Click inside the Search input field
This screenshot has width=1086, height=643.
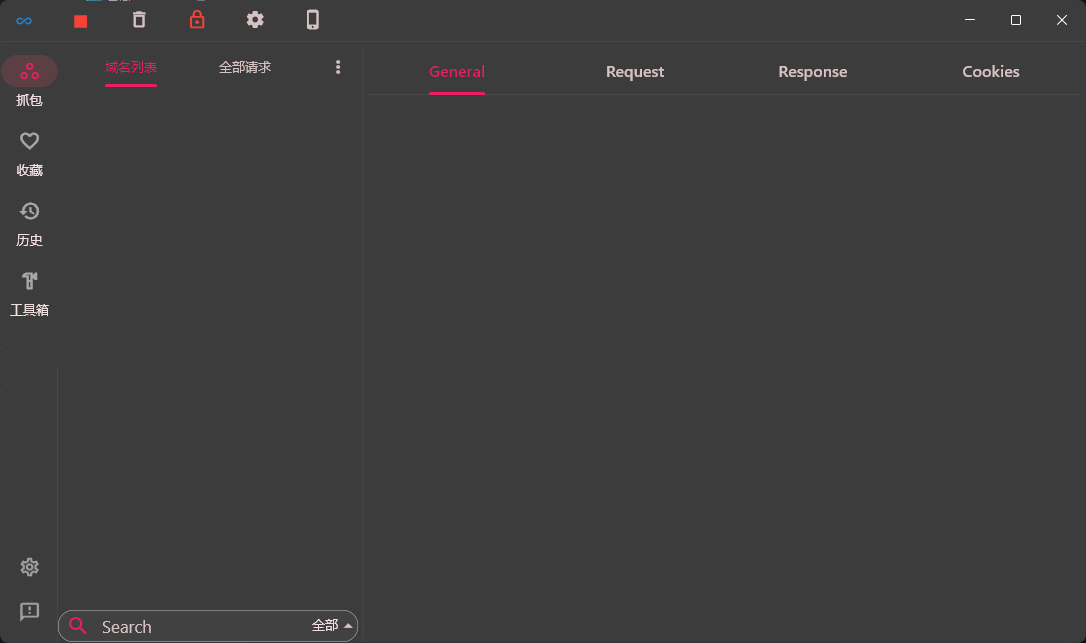[x=180, y=625]
